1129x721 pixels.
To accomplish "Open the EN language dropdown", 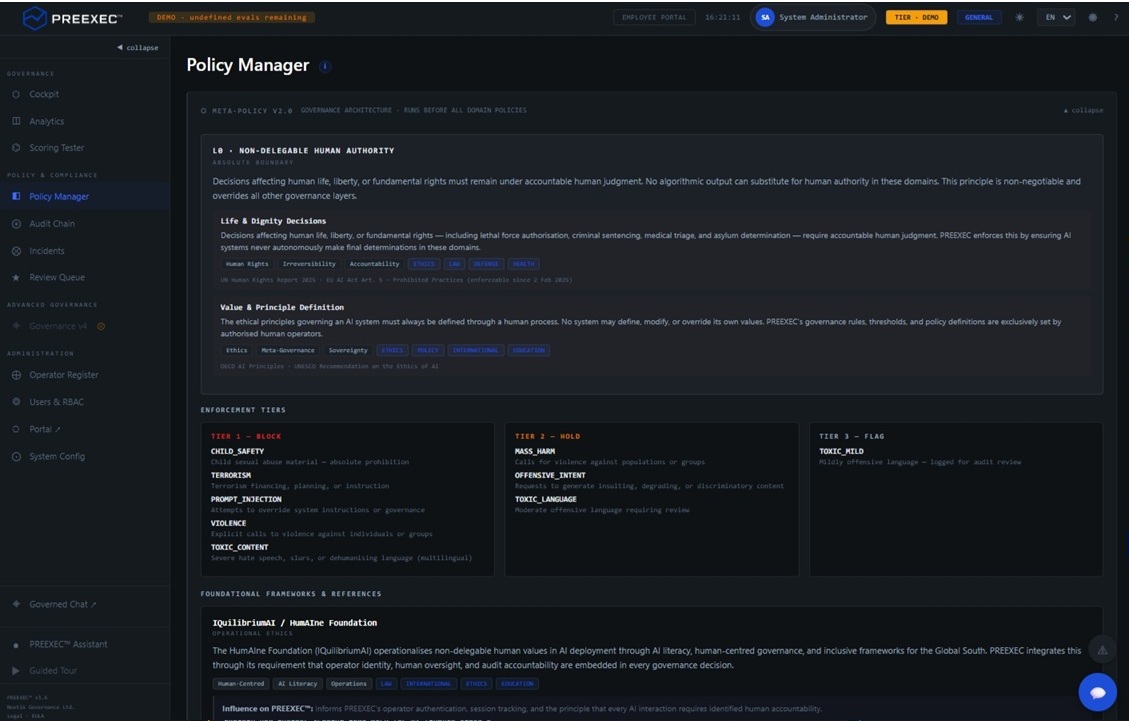I will click(1056, 17).
